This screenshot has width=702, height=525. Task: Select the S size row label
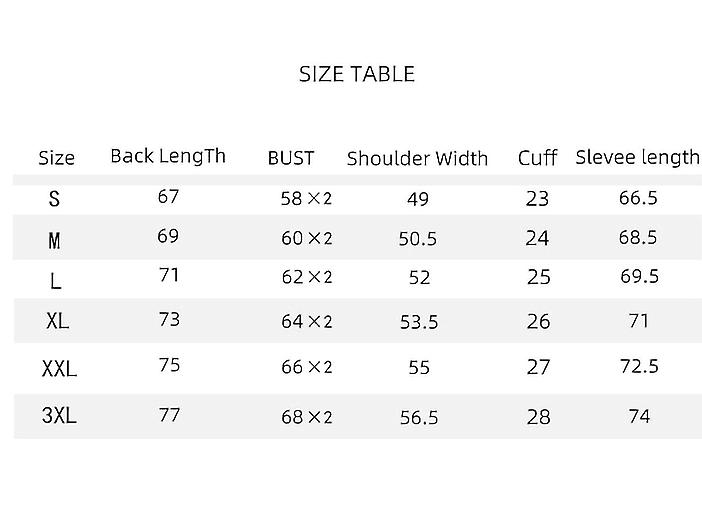(x=54, y=198)
